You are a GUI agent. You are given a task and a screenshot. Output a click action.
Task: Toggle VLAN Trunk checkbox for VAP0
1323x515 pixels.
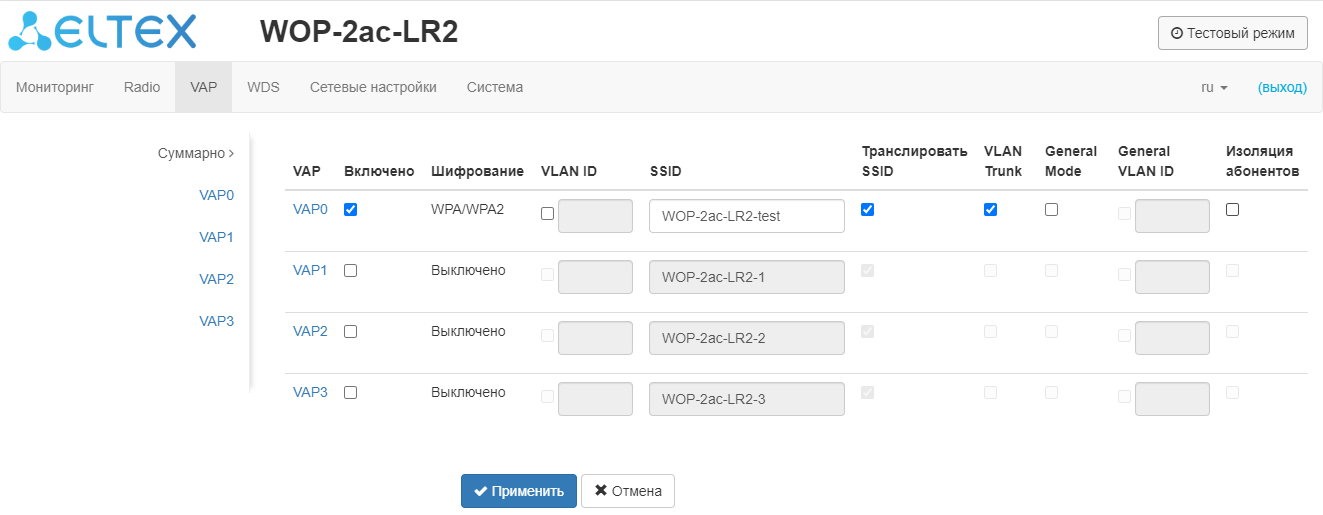tap(990, 209)
